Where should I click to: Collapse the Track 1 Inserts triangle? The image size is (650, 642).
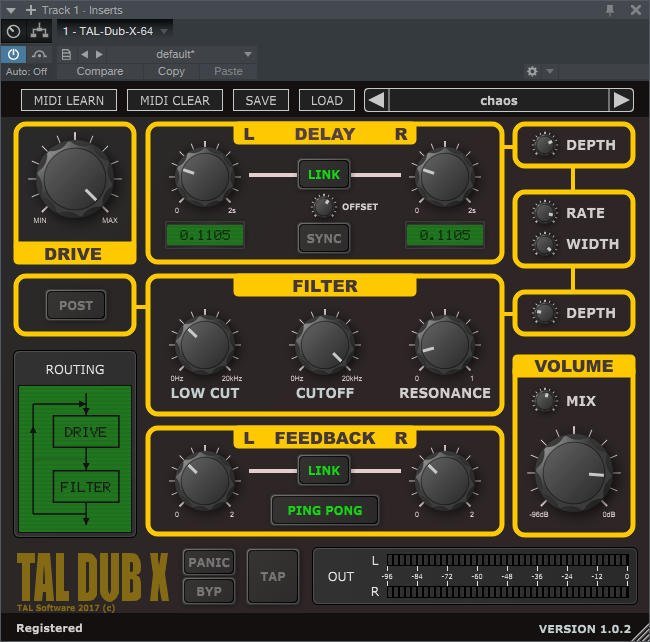(11, 10)
